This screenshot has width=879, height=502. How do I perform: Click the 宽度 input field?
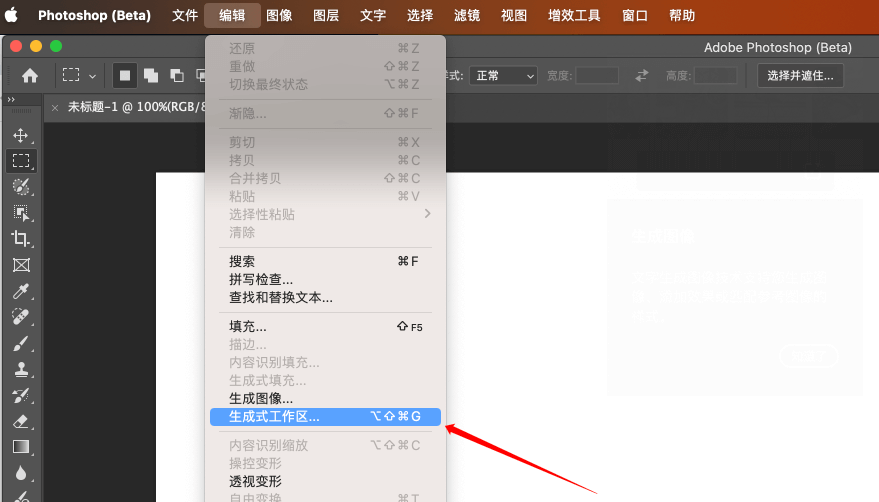click(x=597, y=76)
